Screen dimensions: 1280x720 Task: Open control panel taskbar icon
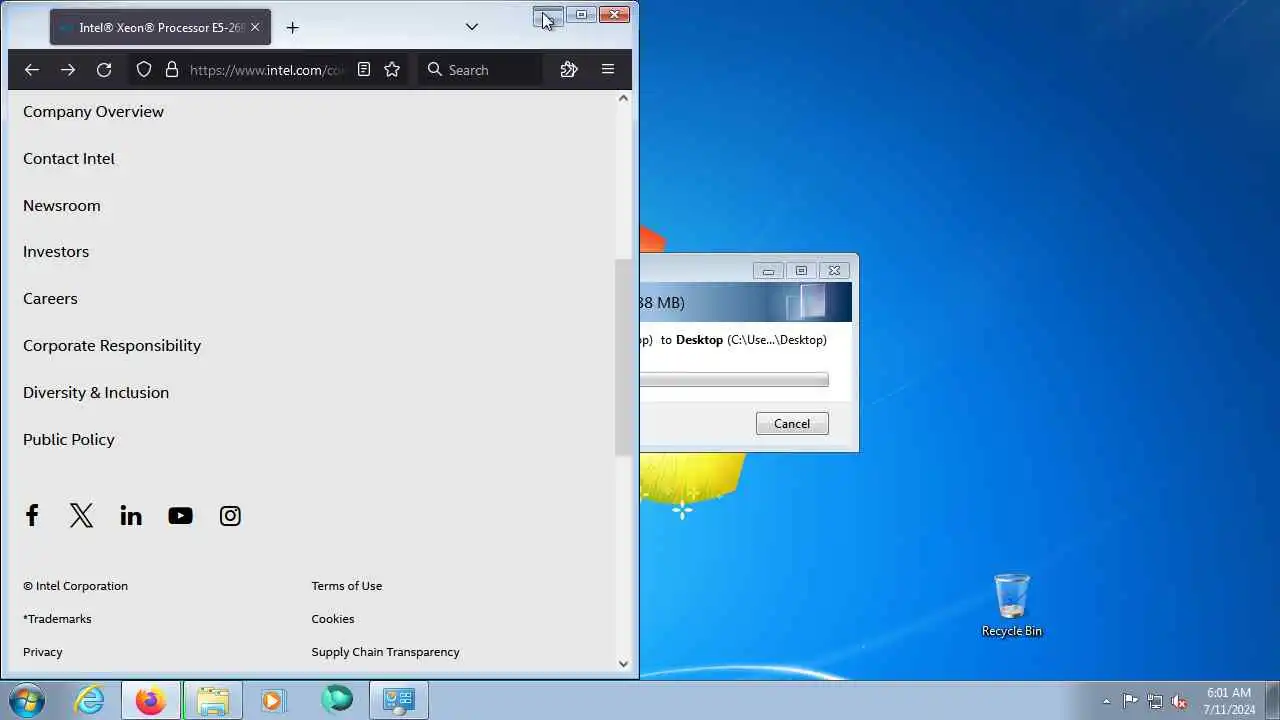pos(399,701)
